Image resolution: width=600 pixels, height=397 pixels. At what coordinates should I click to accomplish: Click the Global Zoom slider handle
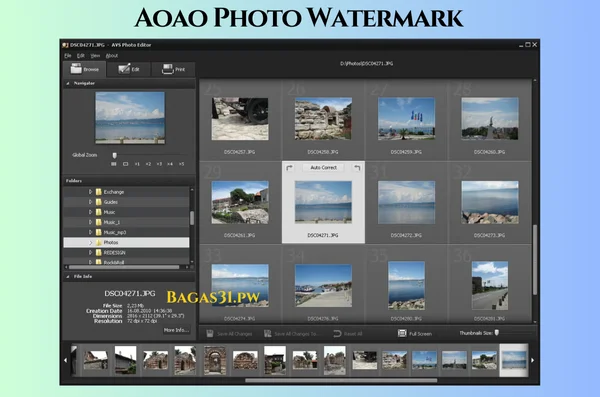114,155
